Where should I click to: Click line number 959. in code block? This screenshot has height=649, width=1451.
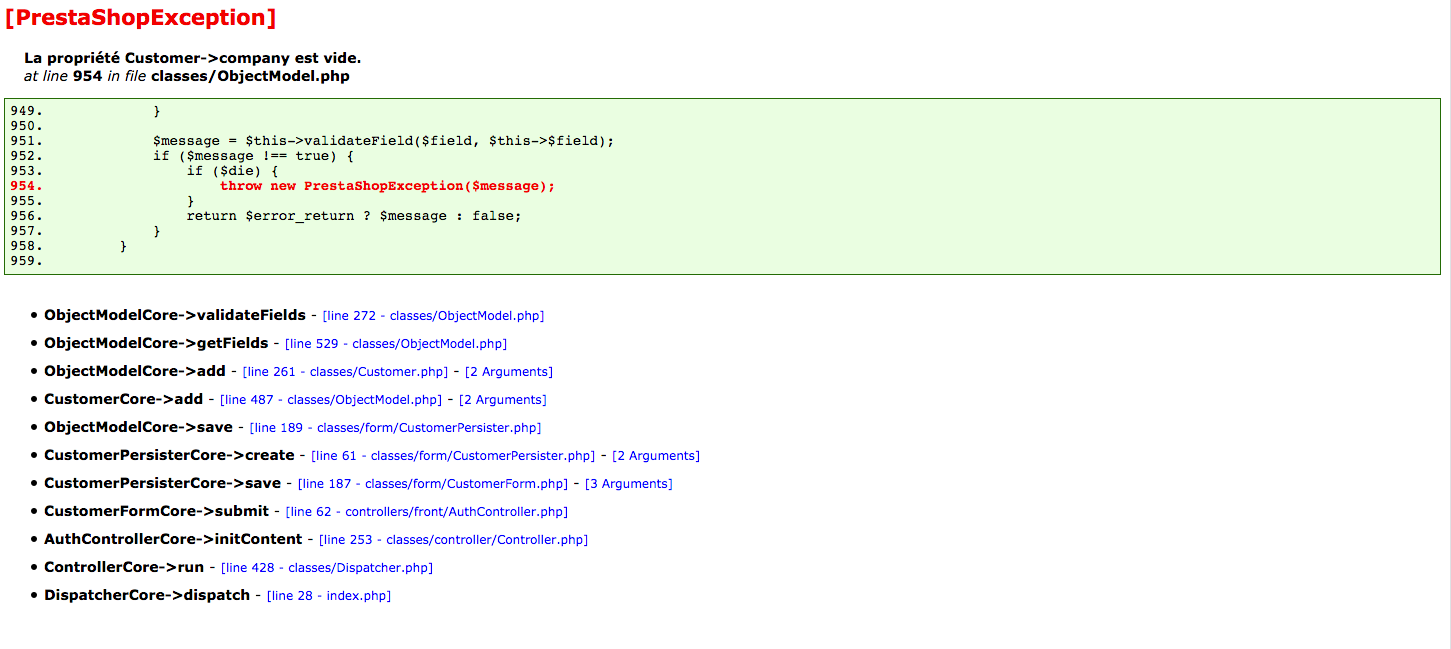tap(27, 261)
